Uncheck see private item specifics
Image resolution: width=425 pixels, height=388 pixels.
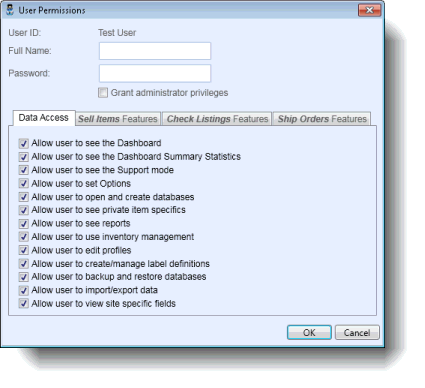pyautogui.click(x=23, y=210)
